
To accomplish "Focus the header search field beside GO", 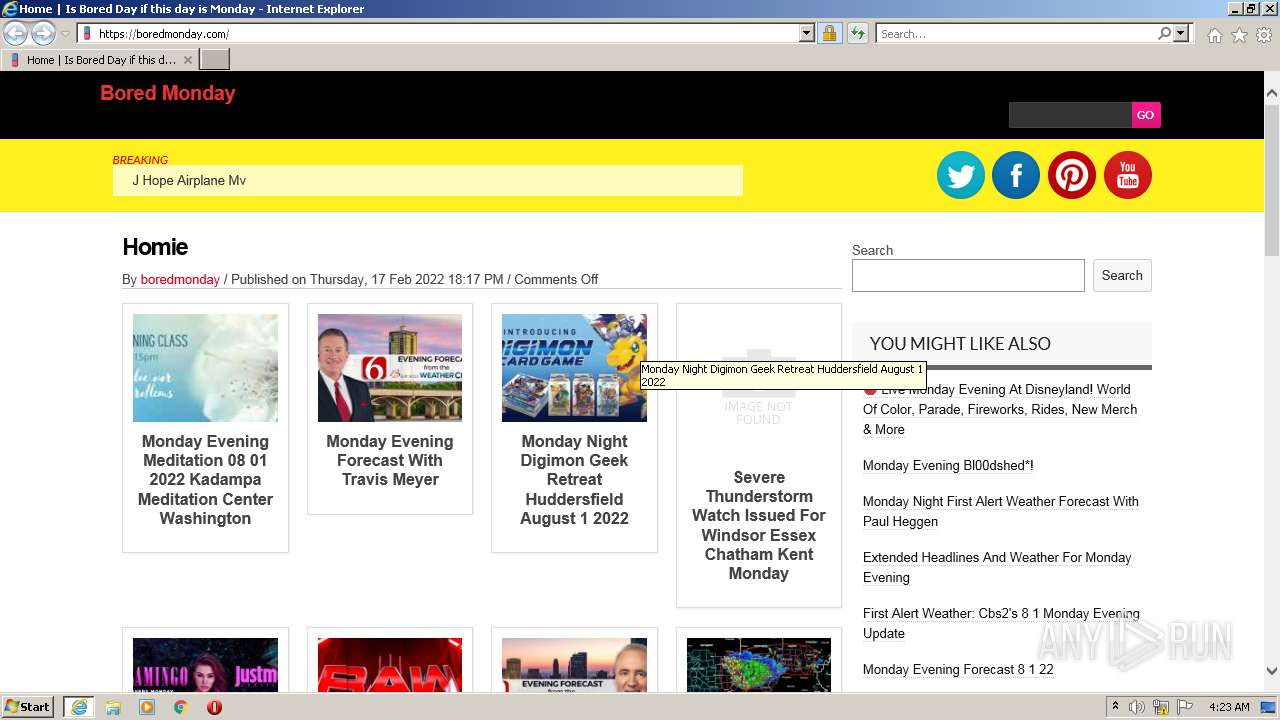I will coord(1070,115).
